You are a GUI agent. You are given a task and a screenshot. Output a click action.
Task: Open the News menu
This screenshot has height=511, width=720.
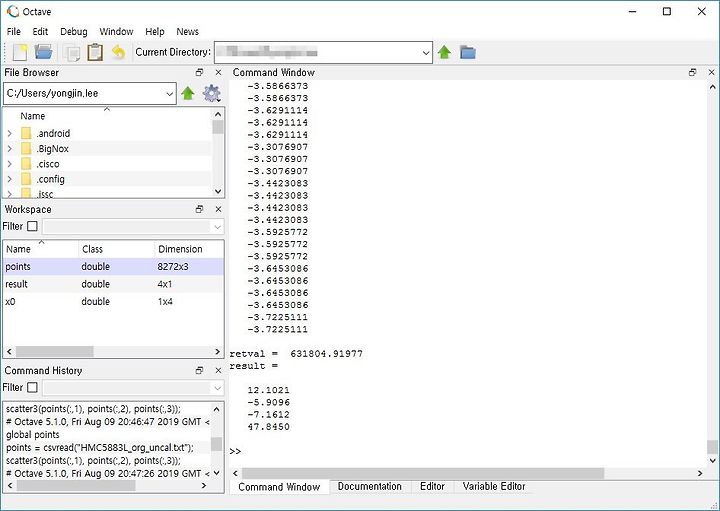[187, 32]
